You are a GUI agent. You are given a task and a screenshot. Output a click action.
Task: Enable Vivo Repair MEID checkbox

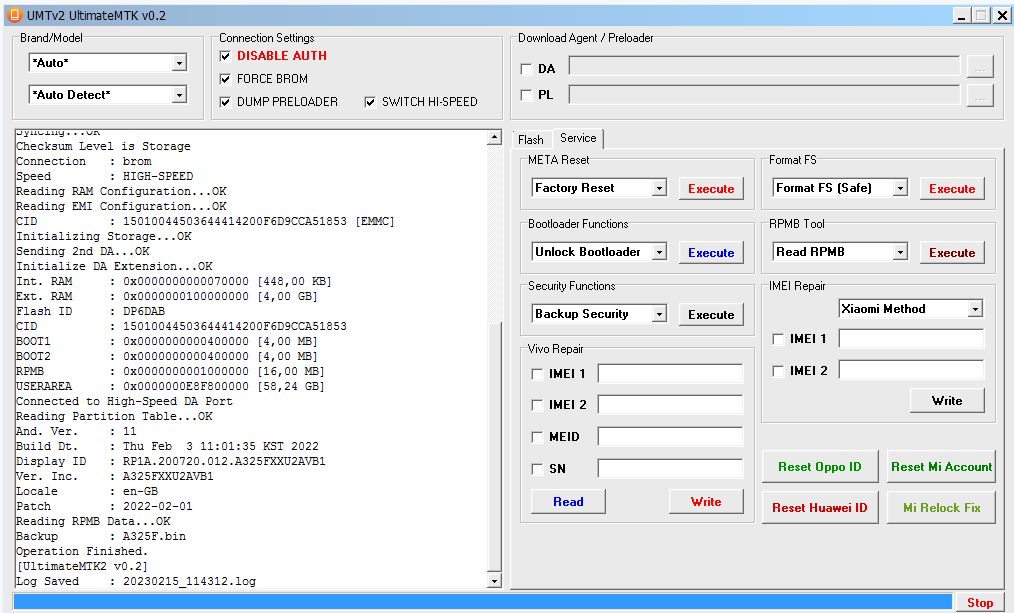[x=537, y=437]
